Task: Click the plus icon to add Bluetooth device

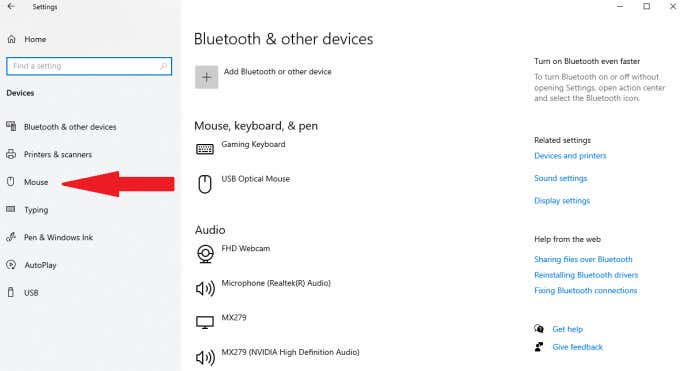Action: pyautogui.click(x=206, y=77)
